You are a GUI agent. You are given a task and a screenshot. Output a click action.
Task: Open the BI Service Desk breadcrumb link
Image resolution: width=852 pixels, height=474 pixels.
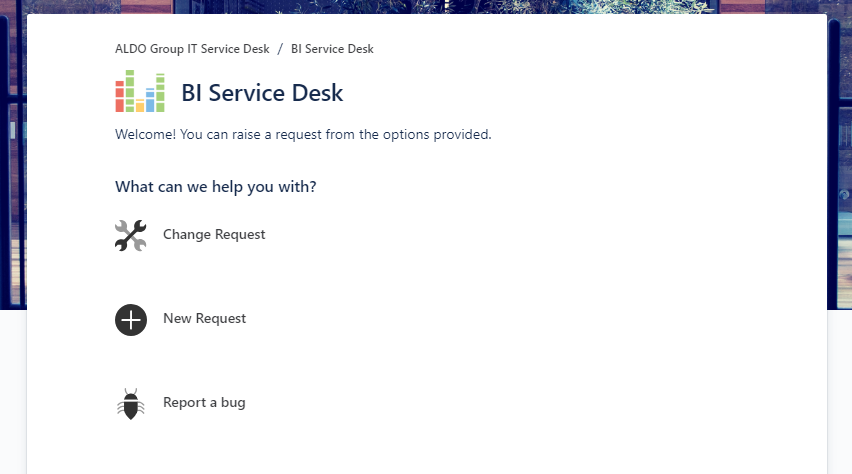tap(332, 49)
